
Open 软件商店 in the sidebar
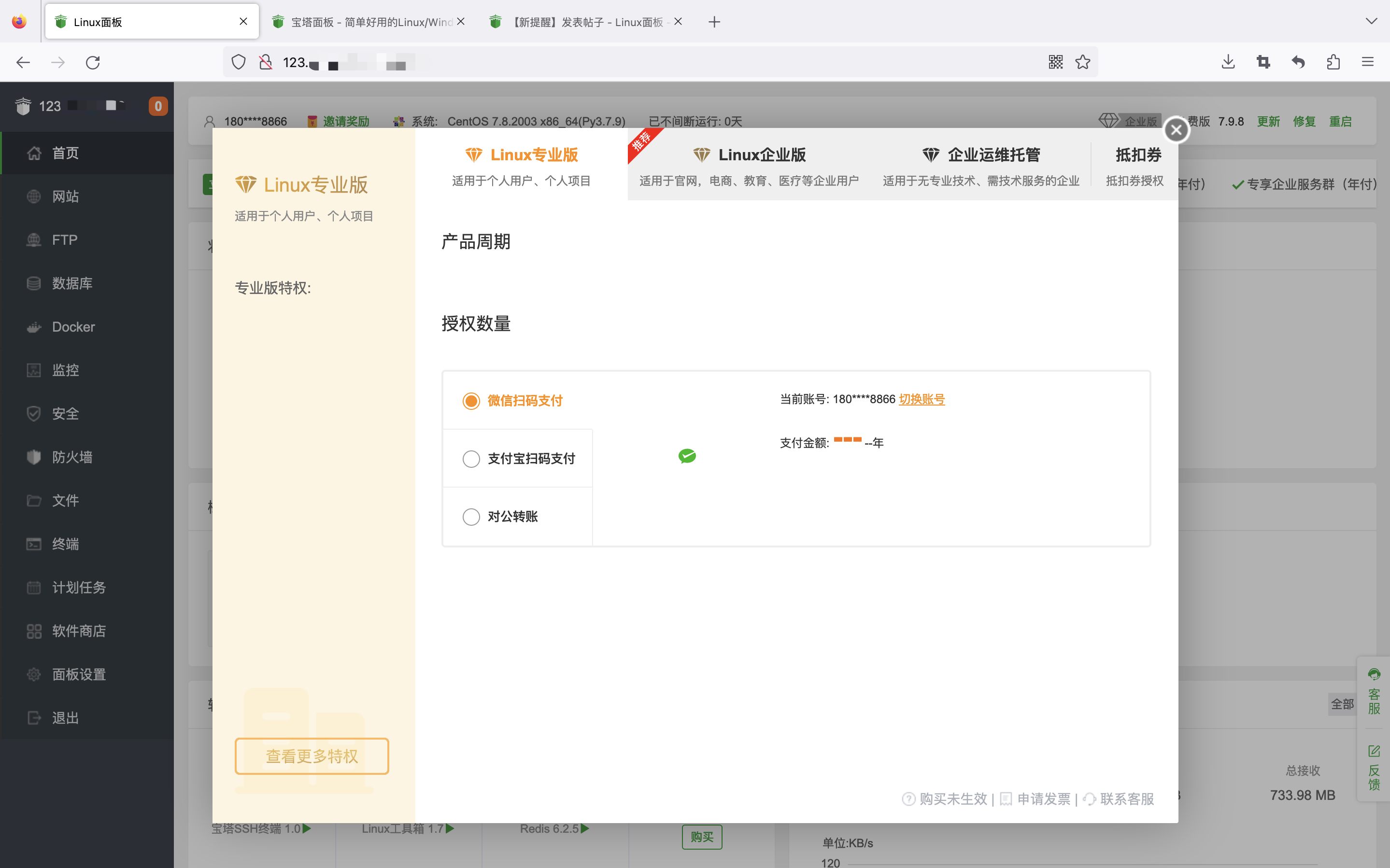point(87,631)
